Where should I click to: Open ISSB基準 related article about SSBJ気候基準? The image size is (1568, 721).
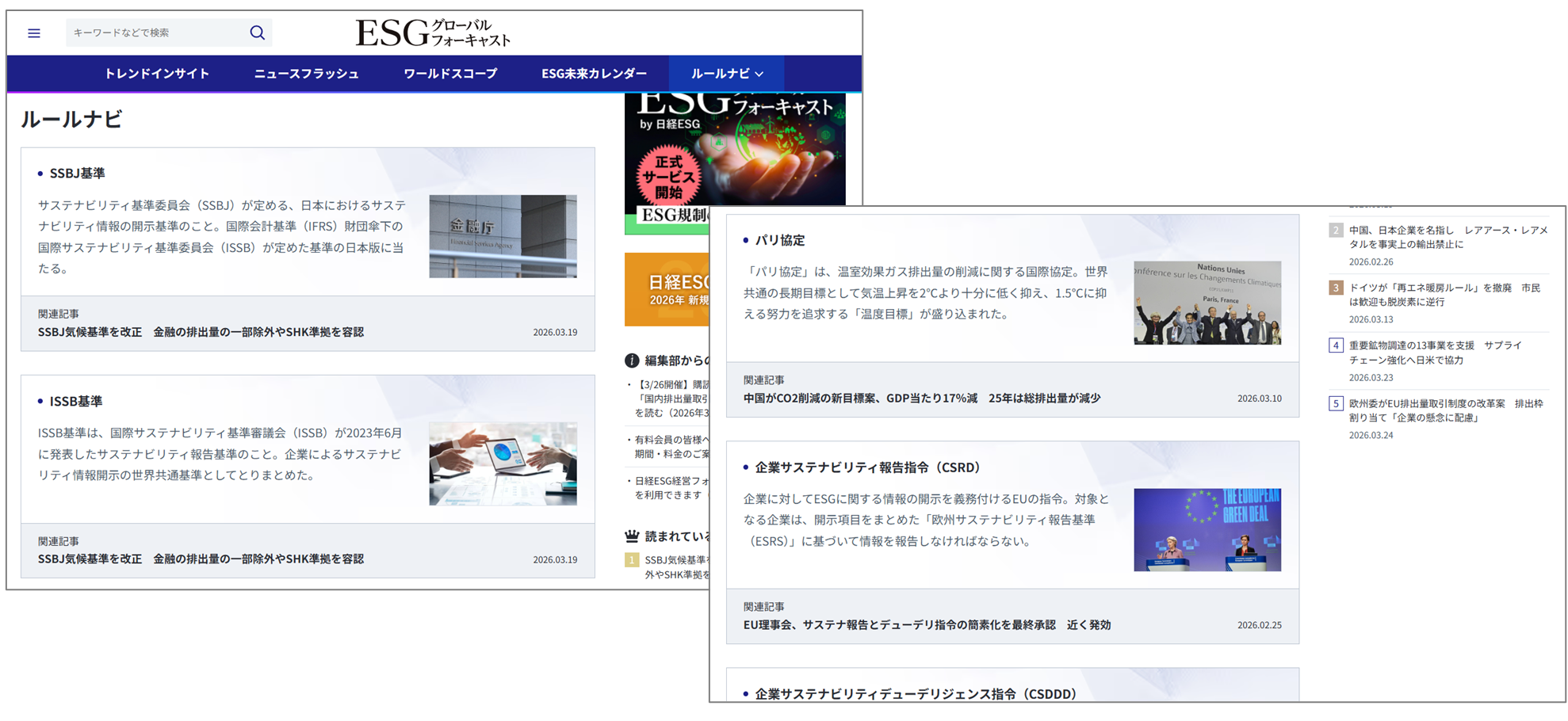coord(201,559)
